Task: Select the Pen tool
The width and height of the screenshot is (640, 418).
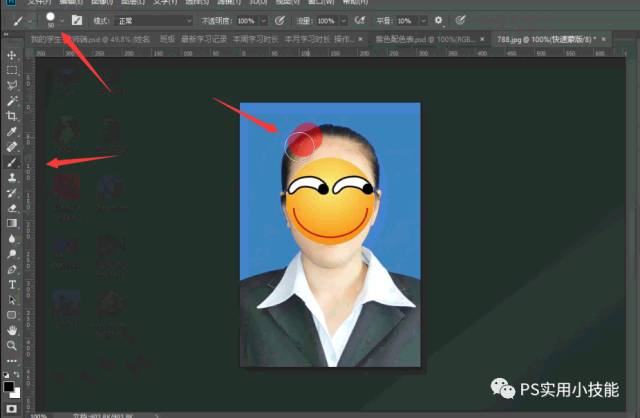Action: 12,269
